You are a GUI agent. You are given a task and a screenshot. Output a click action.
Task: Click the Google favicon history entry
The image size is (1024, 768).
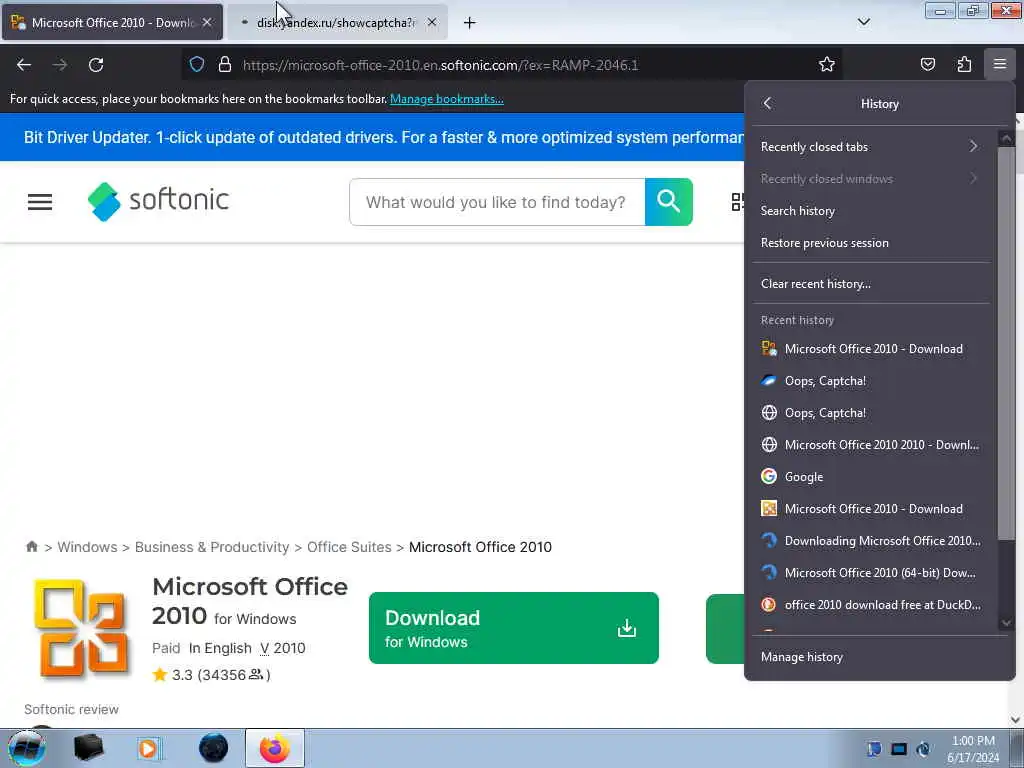[769, 476]
